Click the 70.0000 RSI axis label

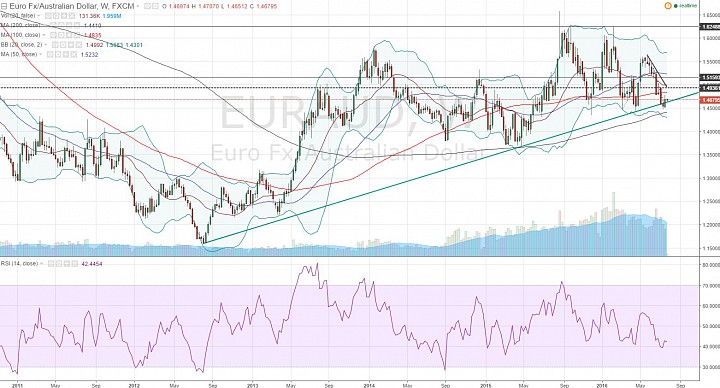point(711,286)
